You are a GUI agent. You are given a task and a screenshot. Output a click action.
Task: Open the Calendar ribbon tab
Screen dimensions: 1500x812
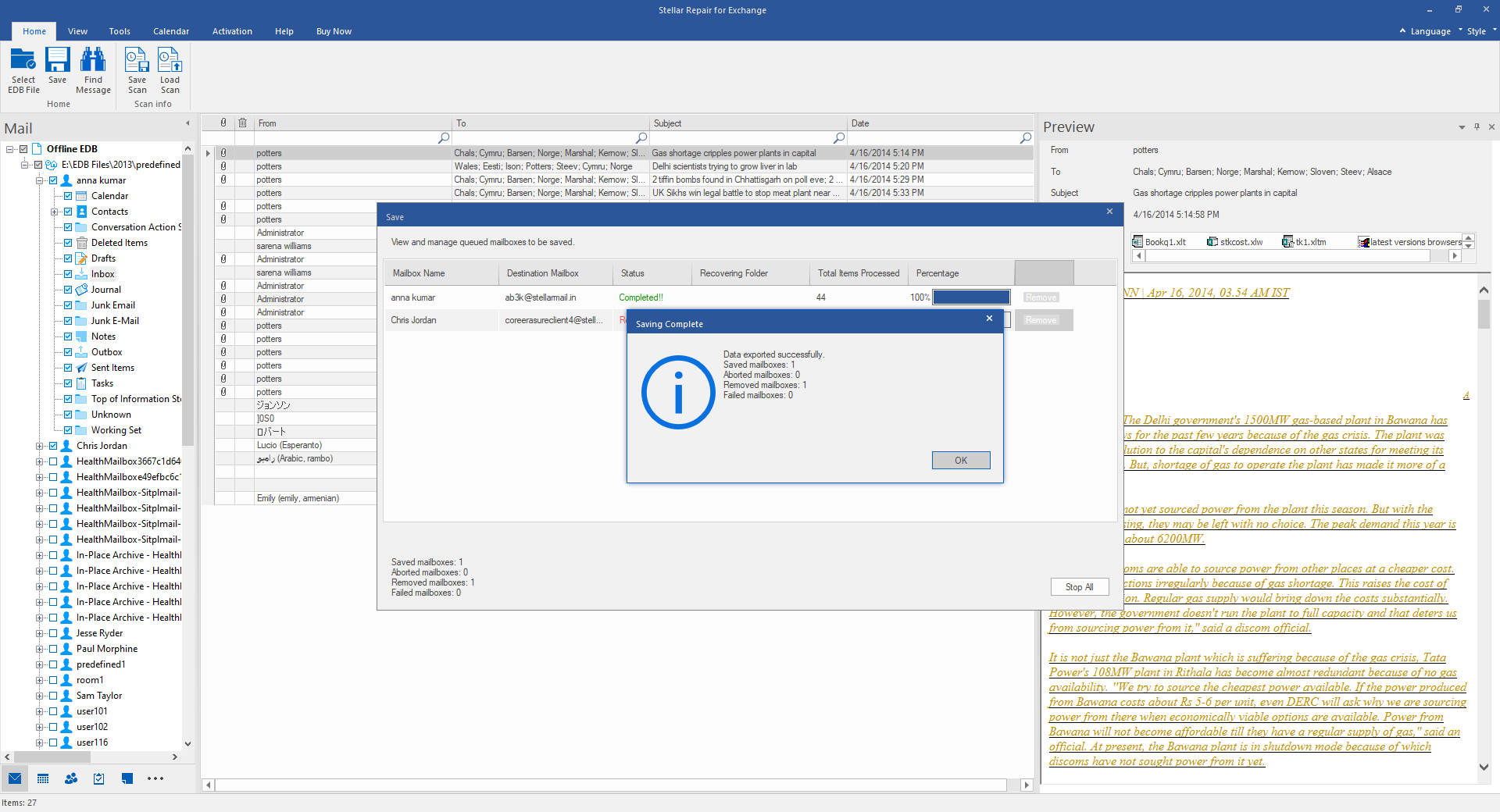pos(171,31)
